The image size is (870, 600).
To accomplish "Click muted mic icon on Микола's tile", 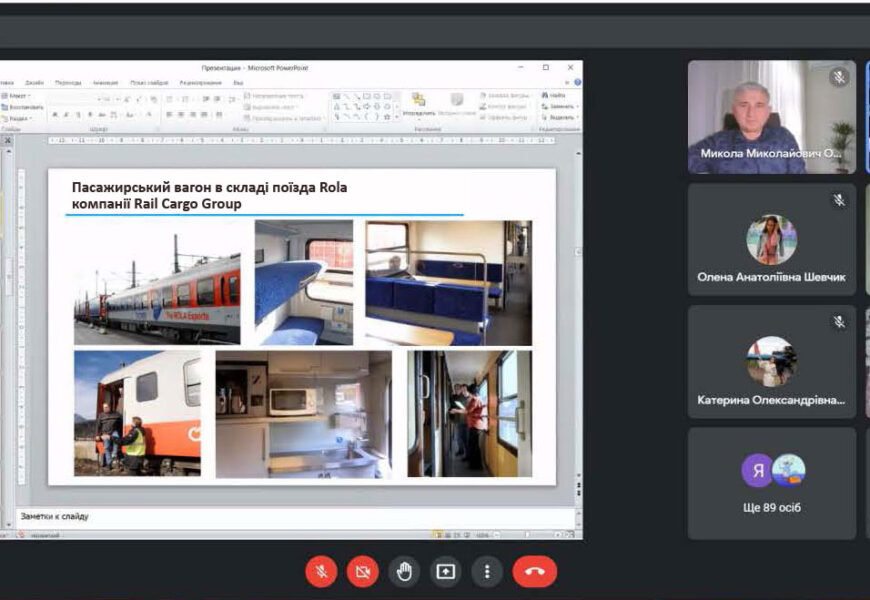I will (839, 77).
